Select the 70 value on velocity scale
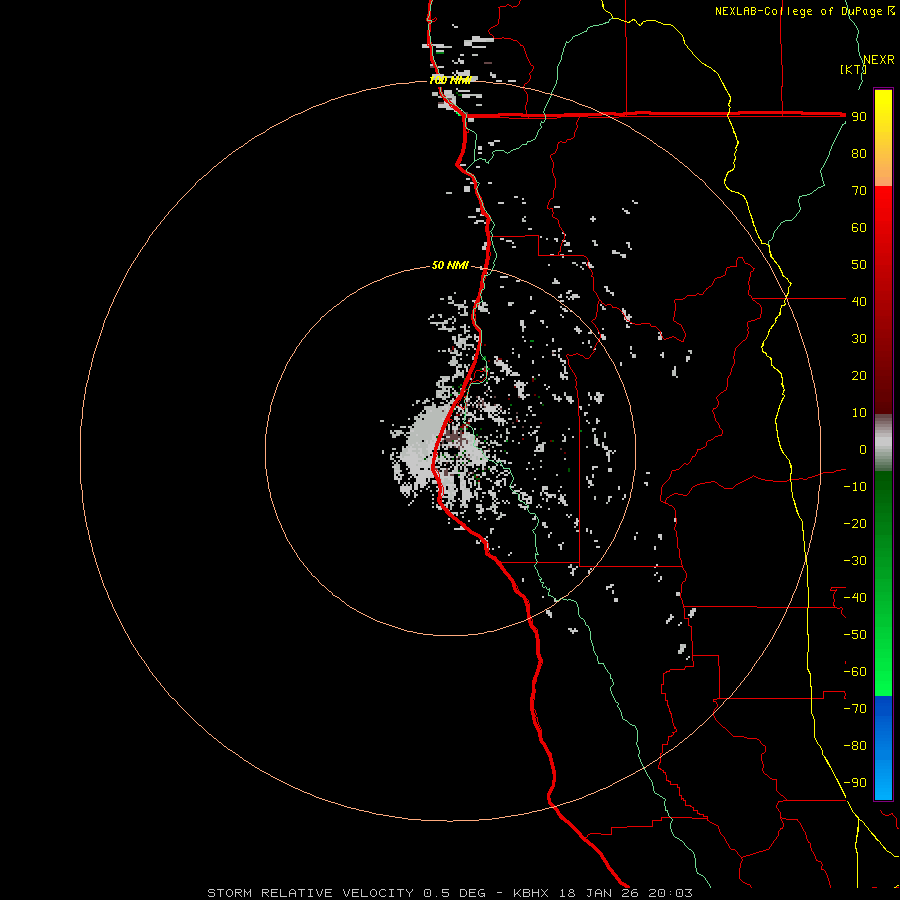The width and height of the screenshot is (900, 900). tap(859, 191)
